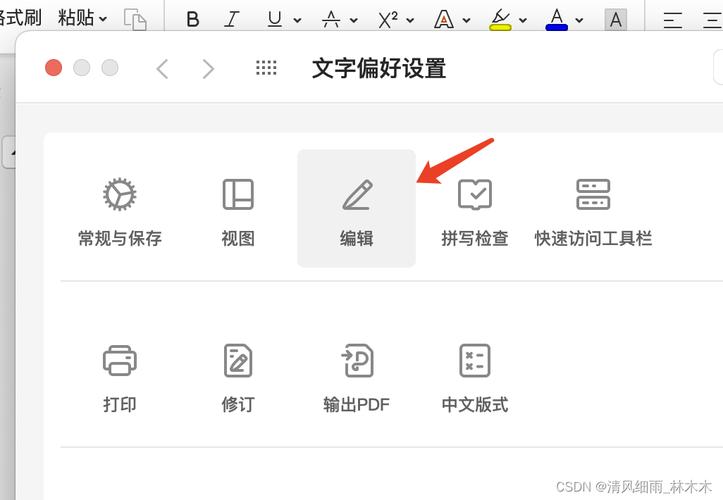Show all preferences grid view
Viewport: 723px width, 500px height.
point(267,68)
